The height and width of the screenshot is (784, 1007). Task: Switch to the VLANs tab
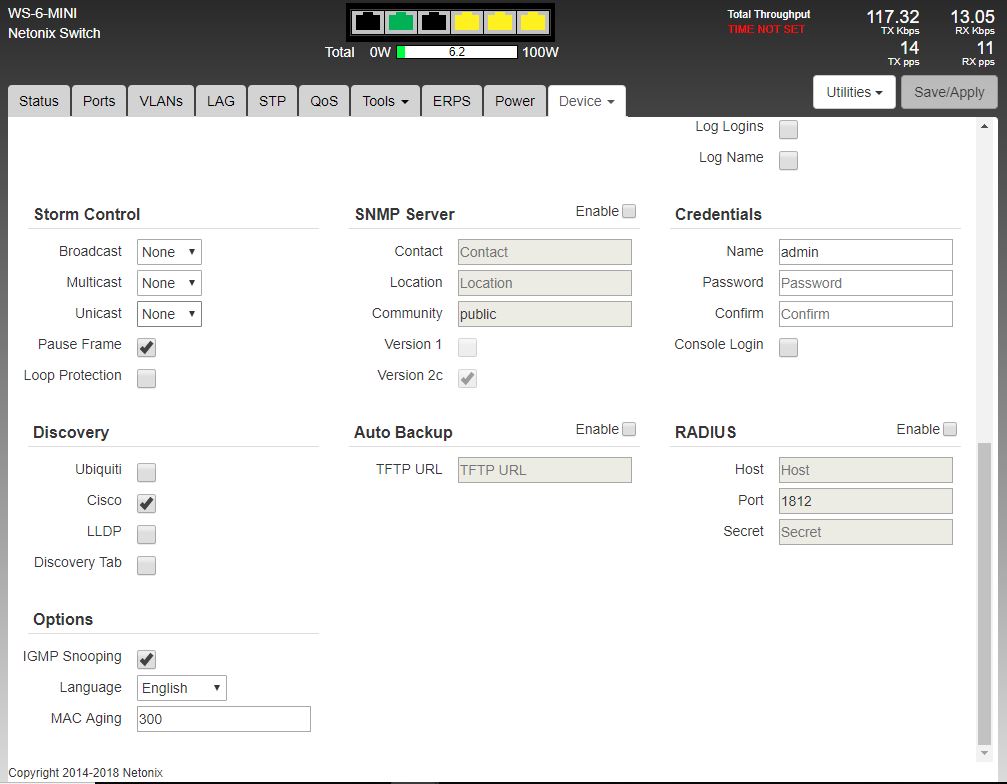click(x=161, y=101)
